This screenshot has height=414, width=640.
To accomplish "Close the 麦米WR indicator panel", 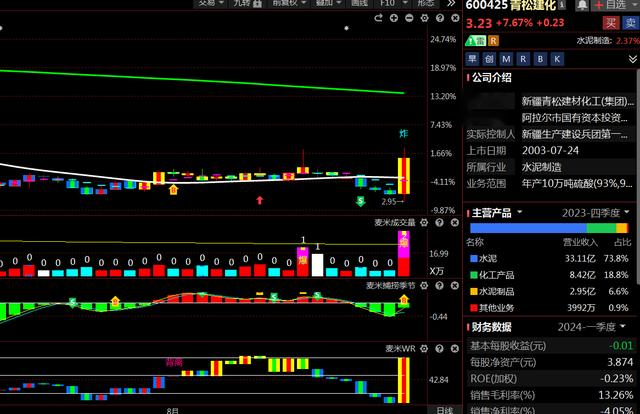I will click(455, 348).
